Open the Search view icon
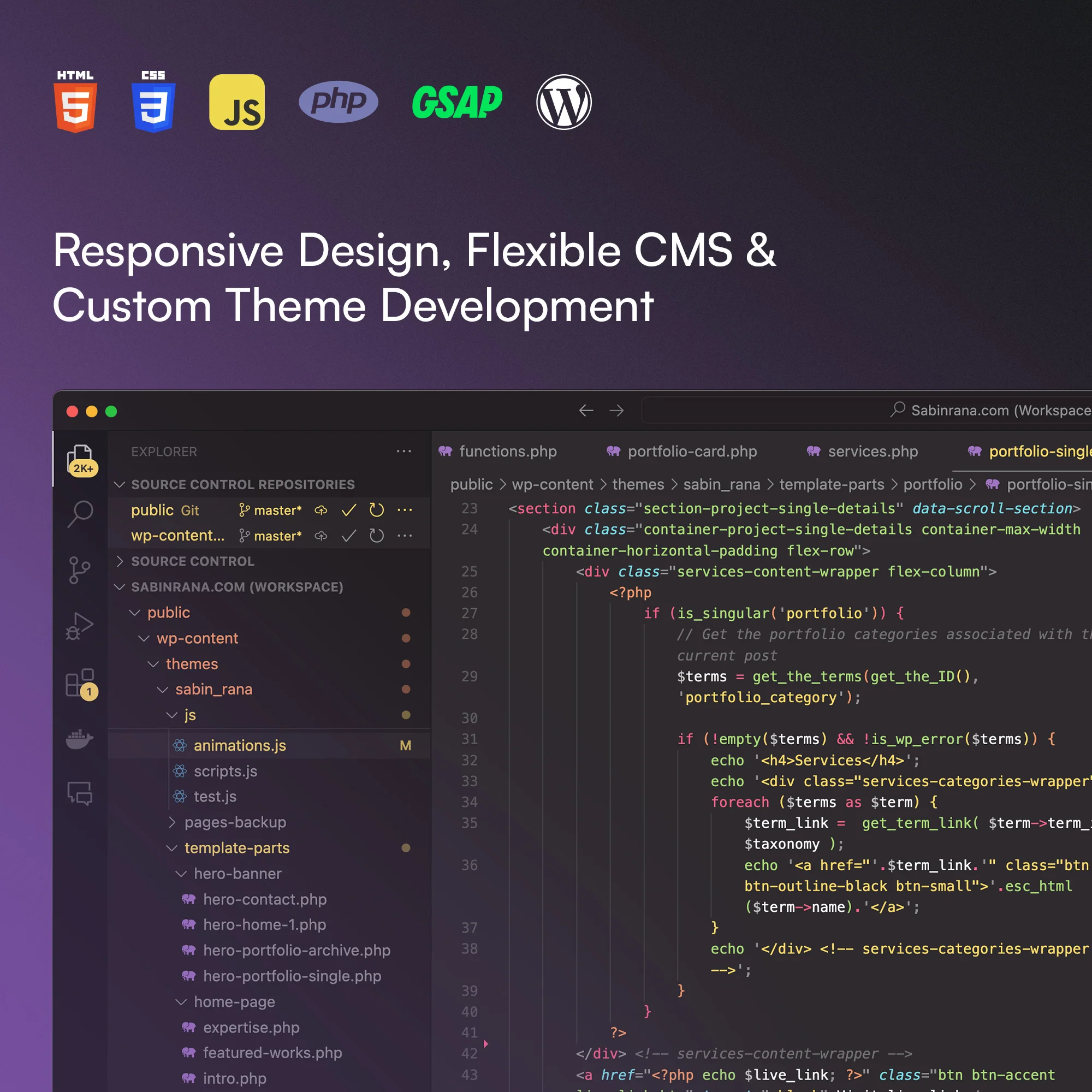 (x=80, y=513)
